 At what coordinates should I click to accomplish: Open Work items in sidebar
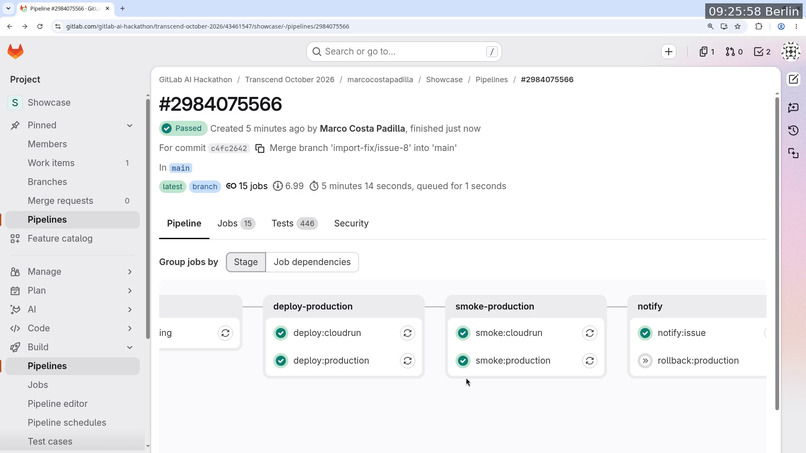click(x=72, y=163)
